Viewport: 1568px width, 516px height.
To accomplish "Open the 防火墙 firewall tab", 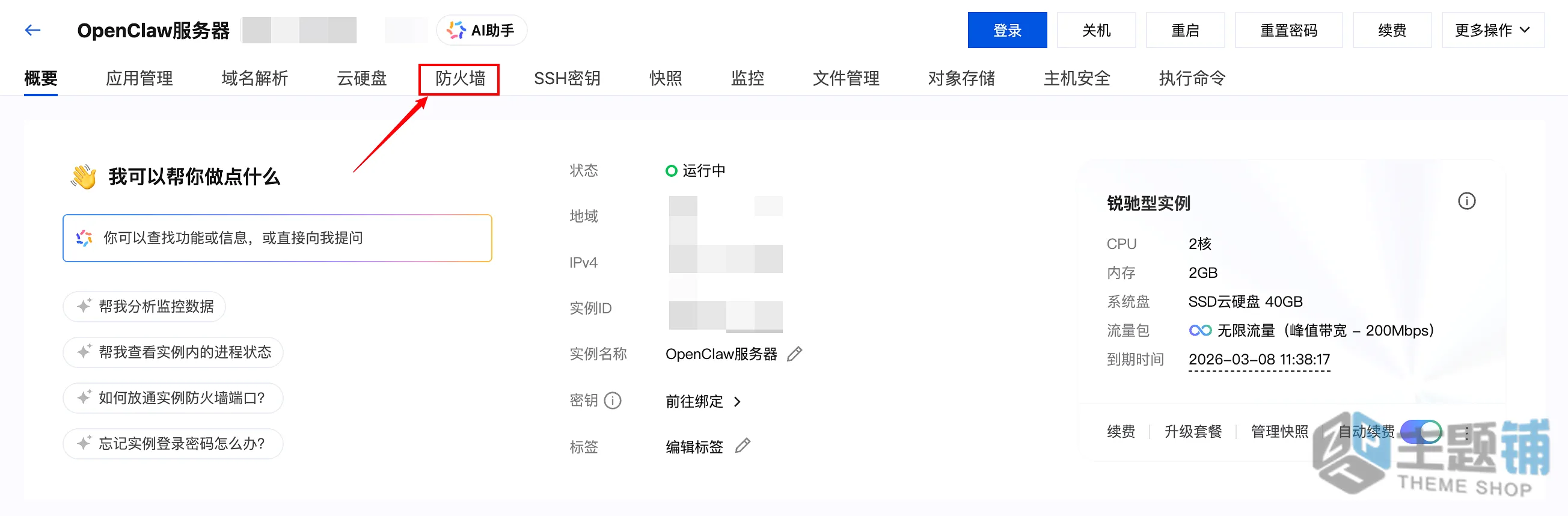I will click(x=459, y=78).
